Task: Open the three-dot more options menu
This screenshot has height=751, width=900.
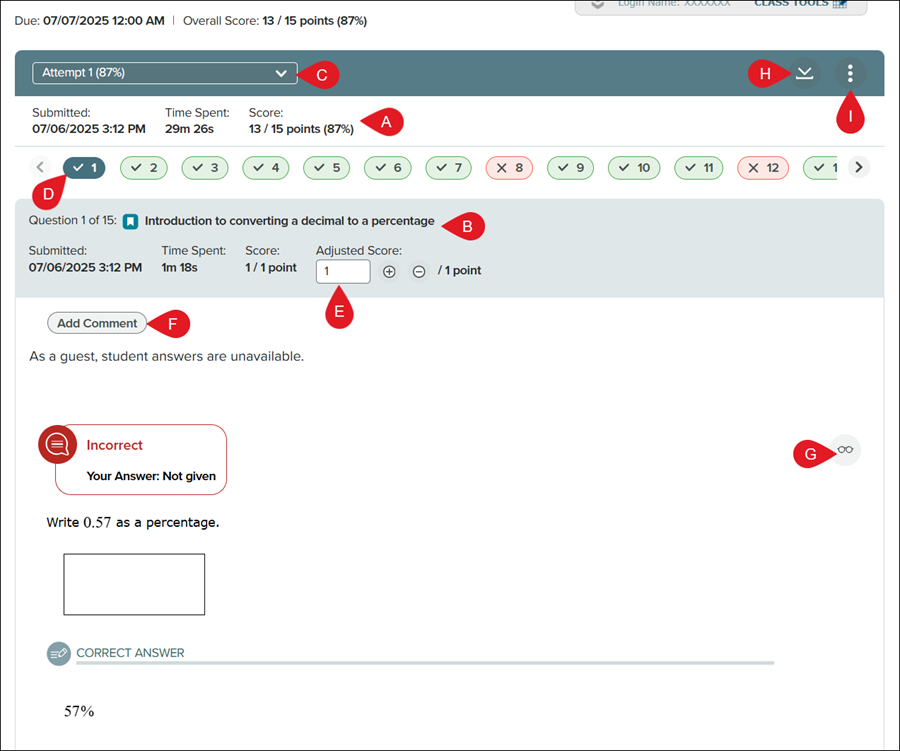Action: [850, 73]
